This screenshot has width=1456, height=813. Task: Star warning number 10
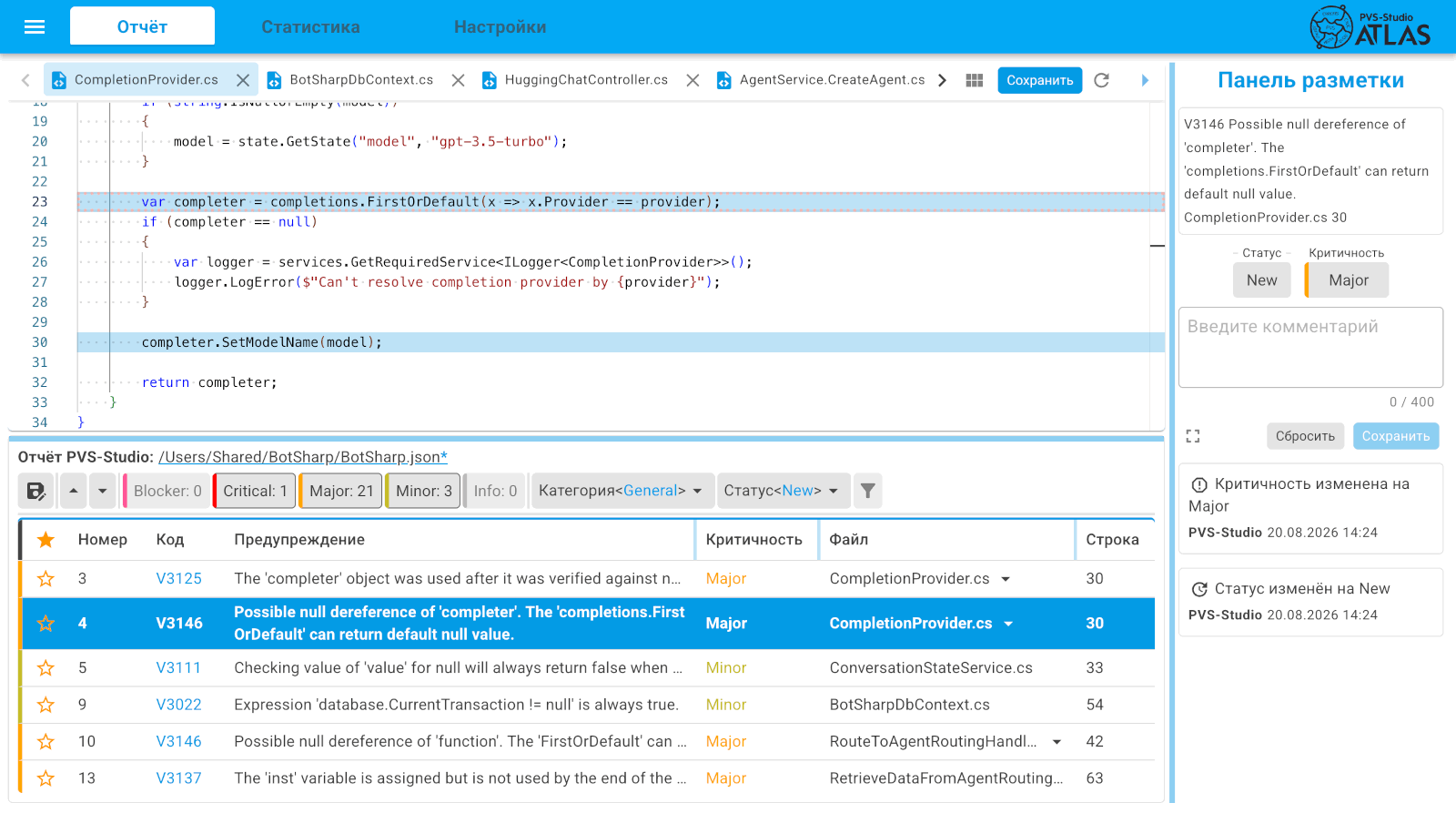tap(45, 742)
